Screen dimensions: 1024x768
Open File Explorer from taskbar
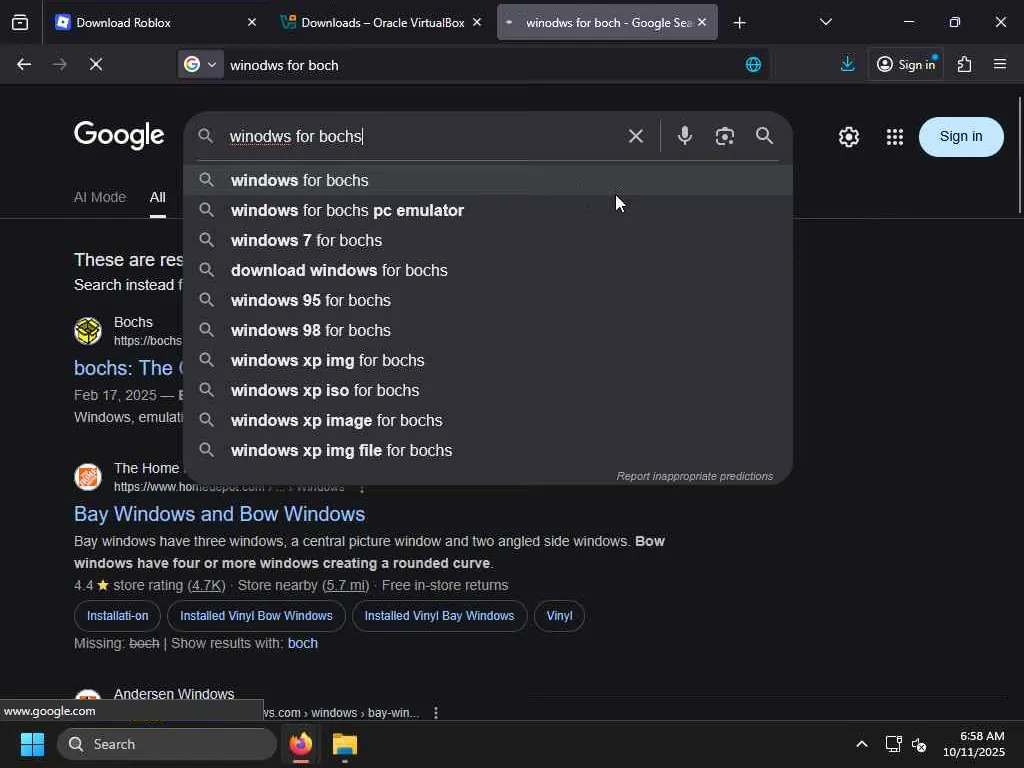click(x=344, y=744)
